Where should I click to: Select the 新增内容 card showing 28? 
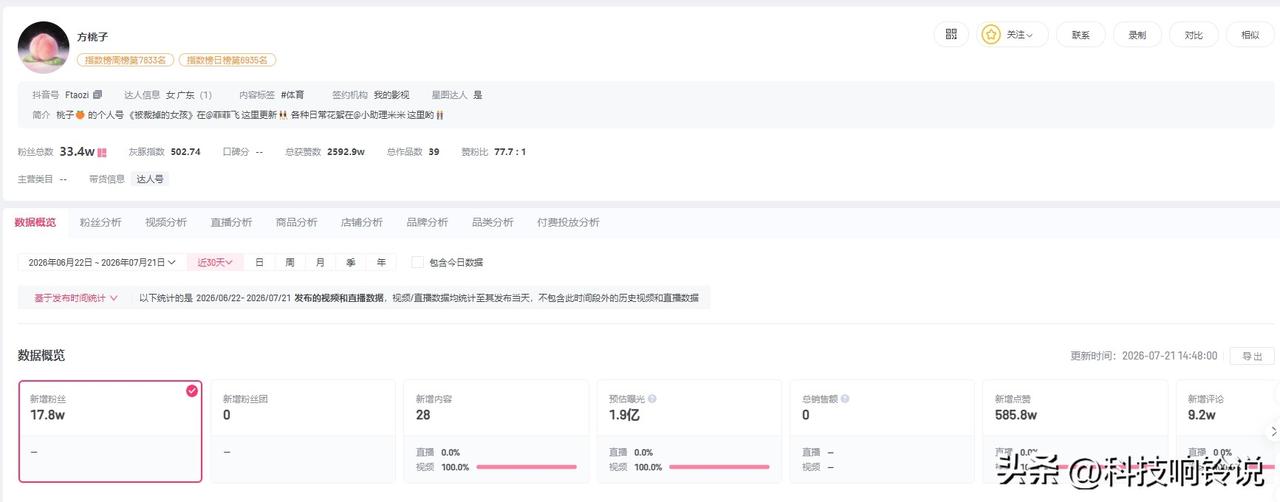[x=496, y=431]
